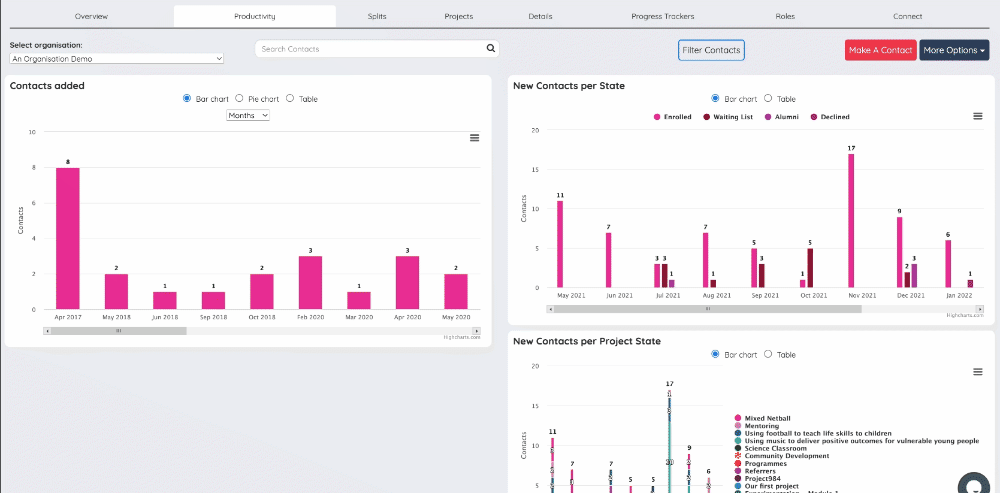This screenshot has width=1000, height=493.
Task: Click the Make A Contact button
Action: 881,50
